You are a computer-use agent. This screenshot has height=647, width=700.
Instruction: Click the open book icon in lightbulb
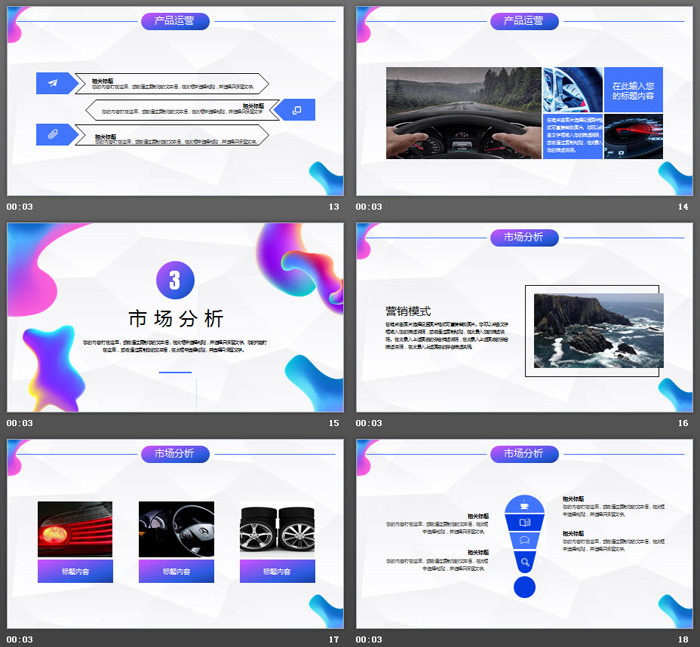525,522
